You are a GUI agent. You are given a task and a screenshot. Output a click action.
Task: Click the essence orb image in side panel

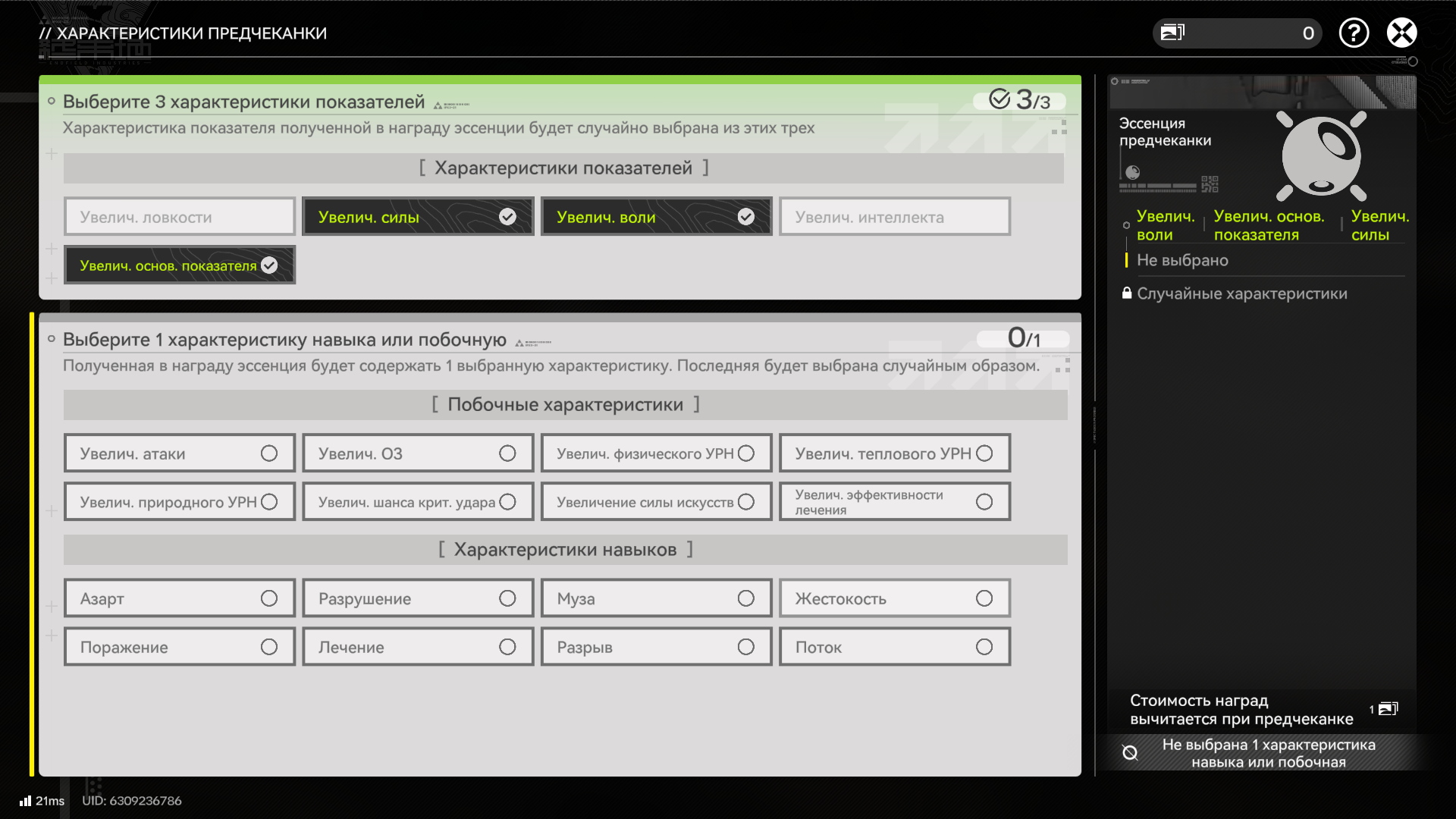[1320, 156]
